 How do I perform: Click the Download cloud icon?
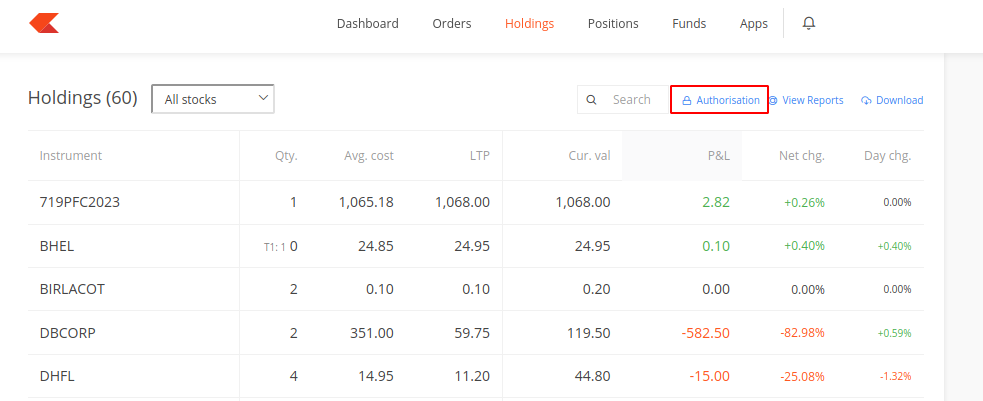point(866,100)
